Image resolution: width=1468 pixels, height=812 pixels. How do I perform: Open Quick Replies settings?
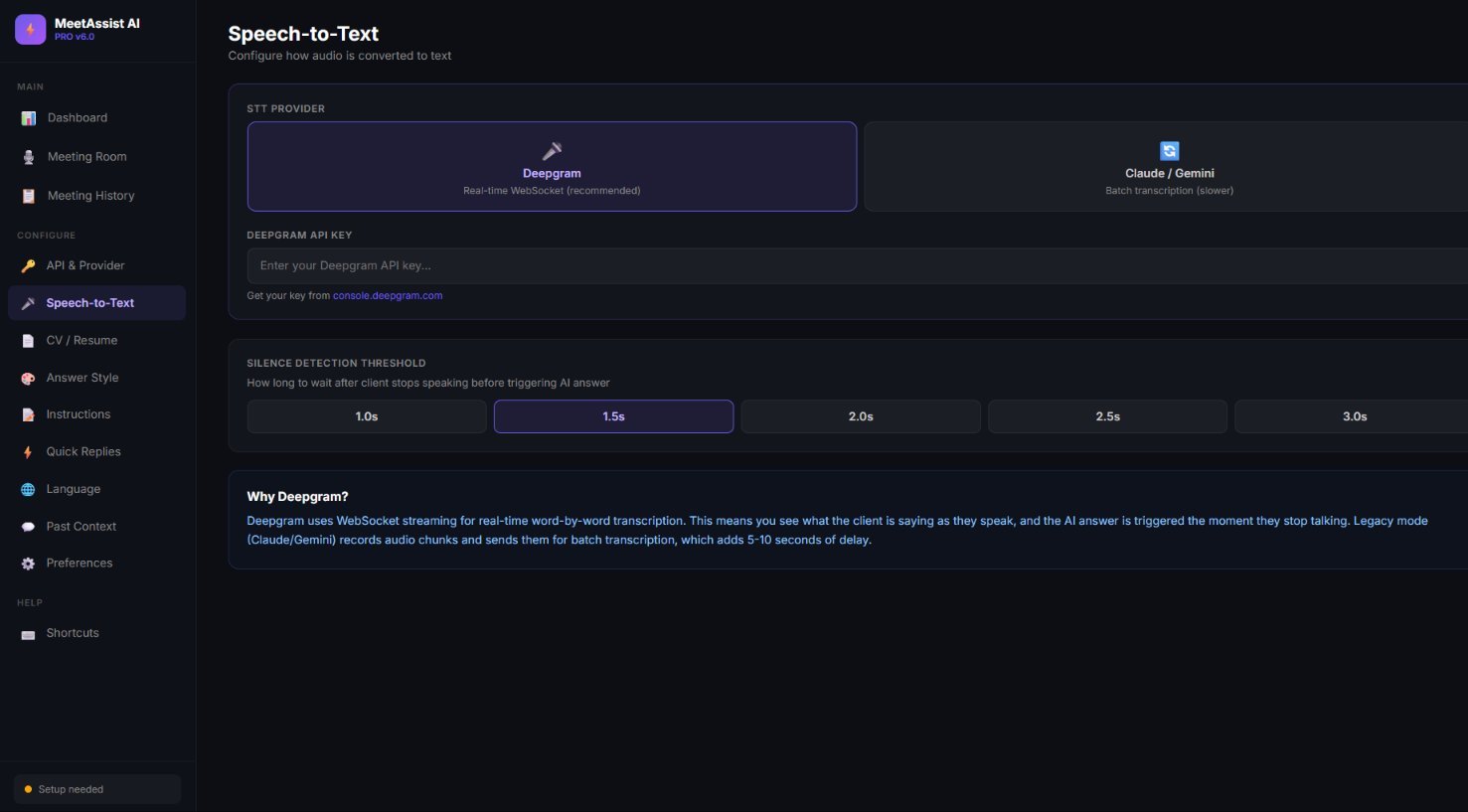pos(97,451)
